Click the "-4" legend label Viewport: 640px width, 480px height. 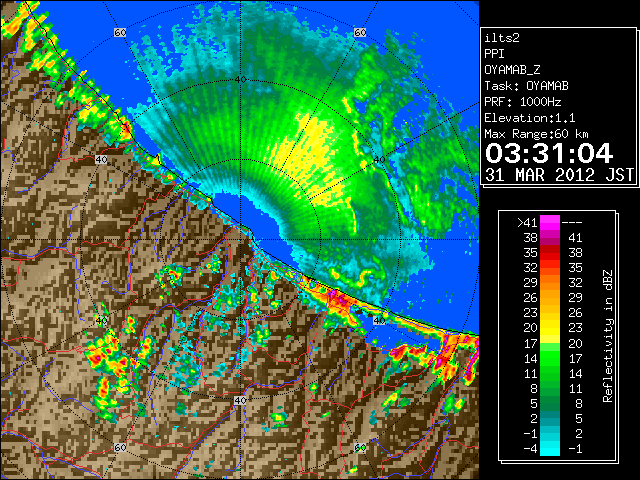pos(530,449)
